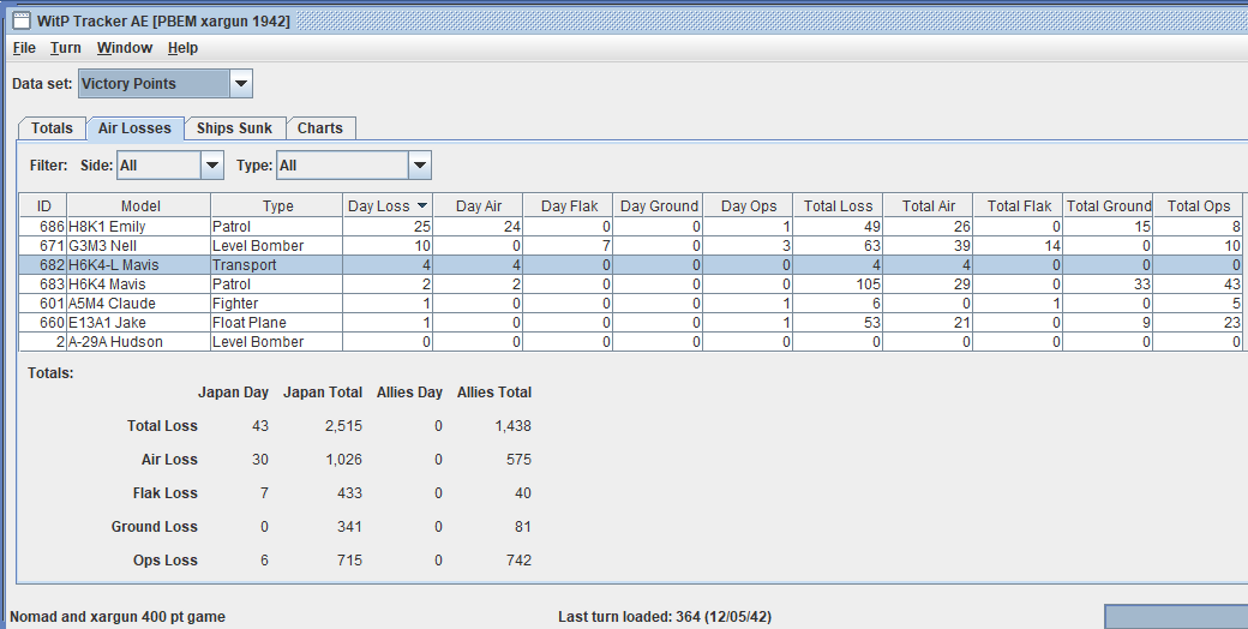Sort by Day Ops column header
The width and height of the screenshot is (1248, 629).
pyautogui.click(x=749, y=206)
